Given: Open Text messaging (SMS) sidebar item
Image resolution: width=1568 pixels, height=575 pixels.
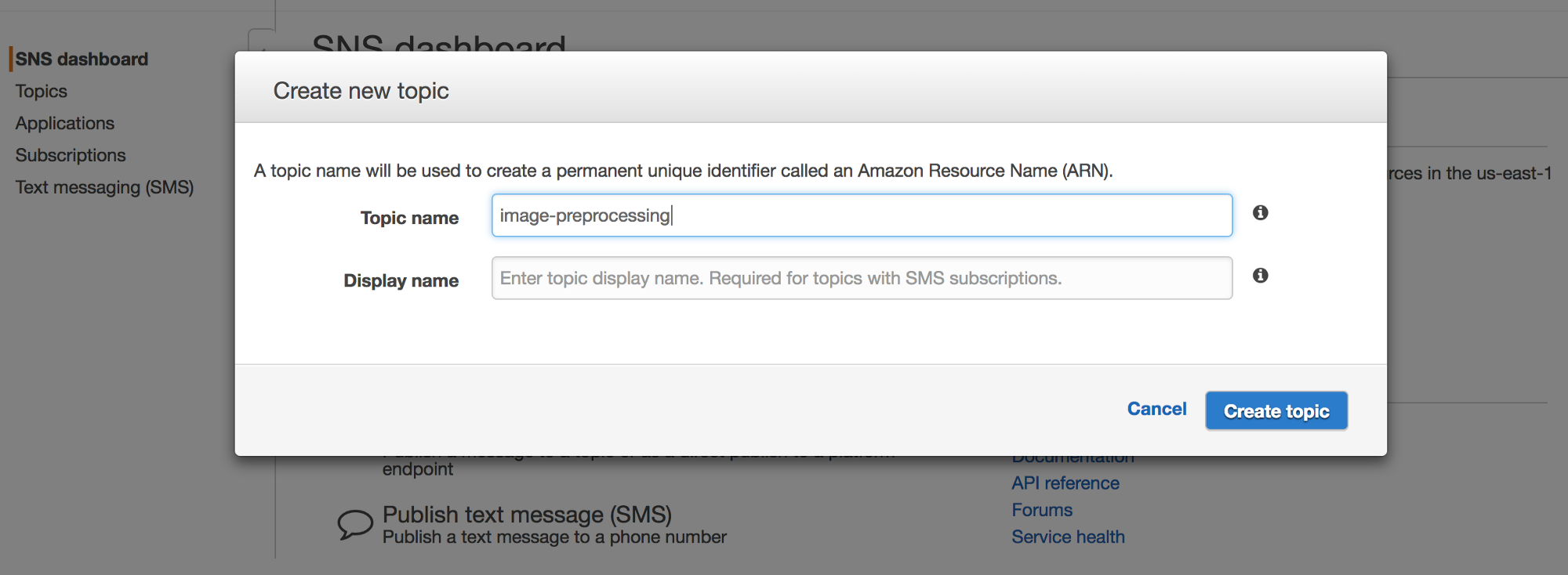Looking at the screenshot, I should click(x=104, y=188).
